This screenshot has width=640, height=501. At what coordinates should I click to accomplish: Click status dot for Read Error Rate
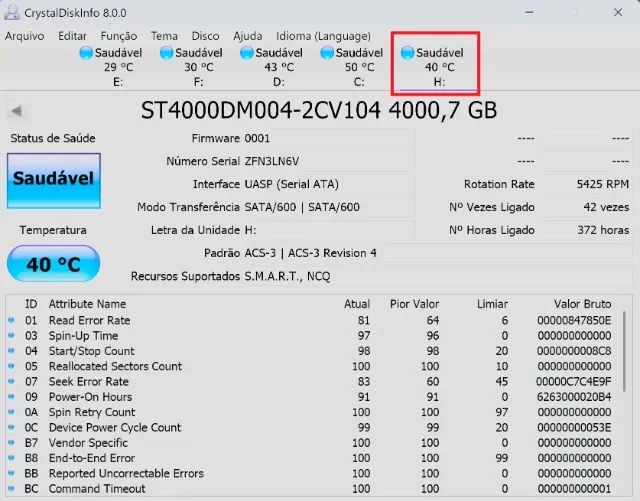(x=11, y=320)
